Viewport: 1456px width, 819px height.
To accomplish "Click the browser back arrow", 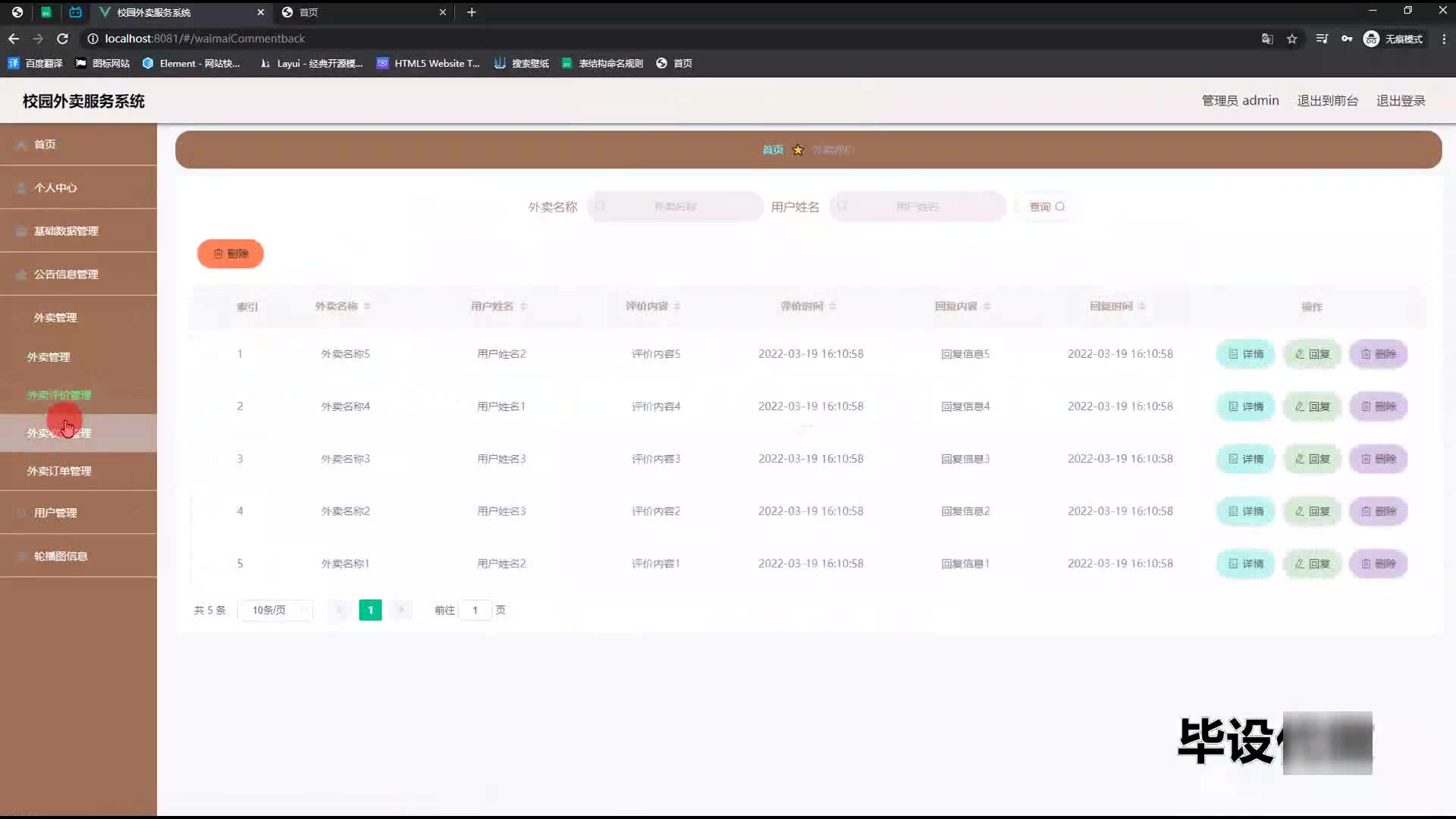I will pyautogui.click(x=14, y=39).
